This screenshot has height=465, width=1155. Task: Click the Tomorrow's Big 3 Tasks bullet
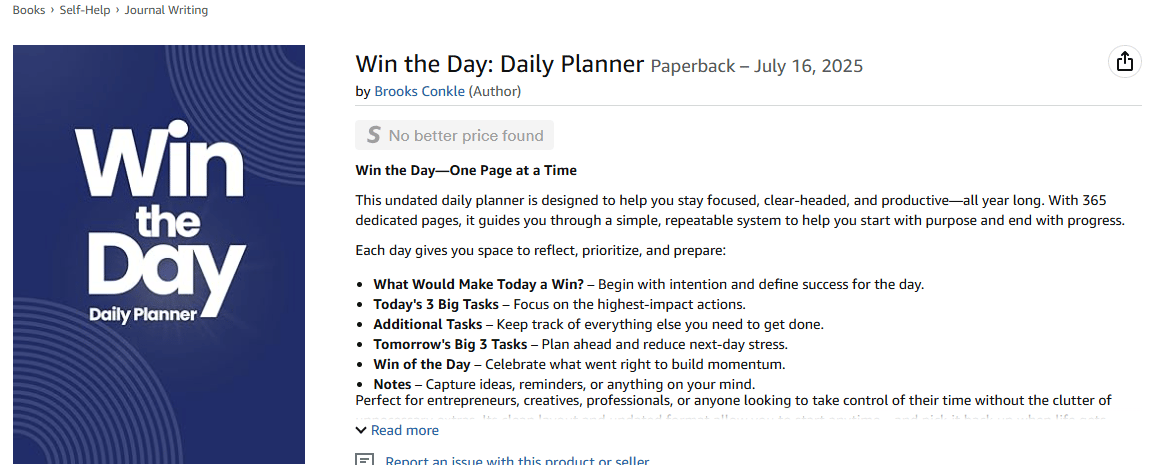[580, 344]
